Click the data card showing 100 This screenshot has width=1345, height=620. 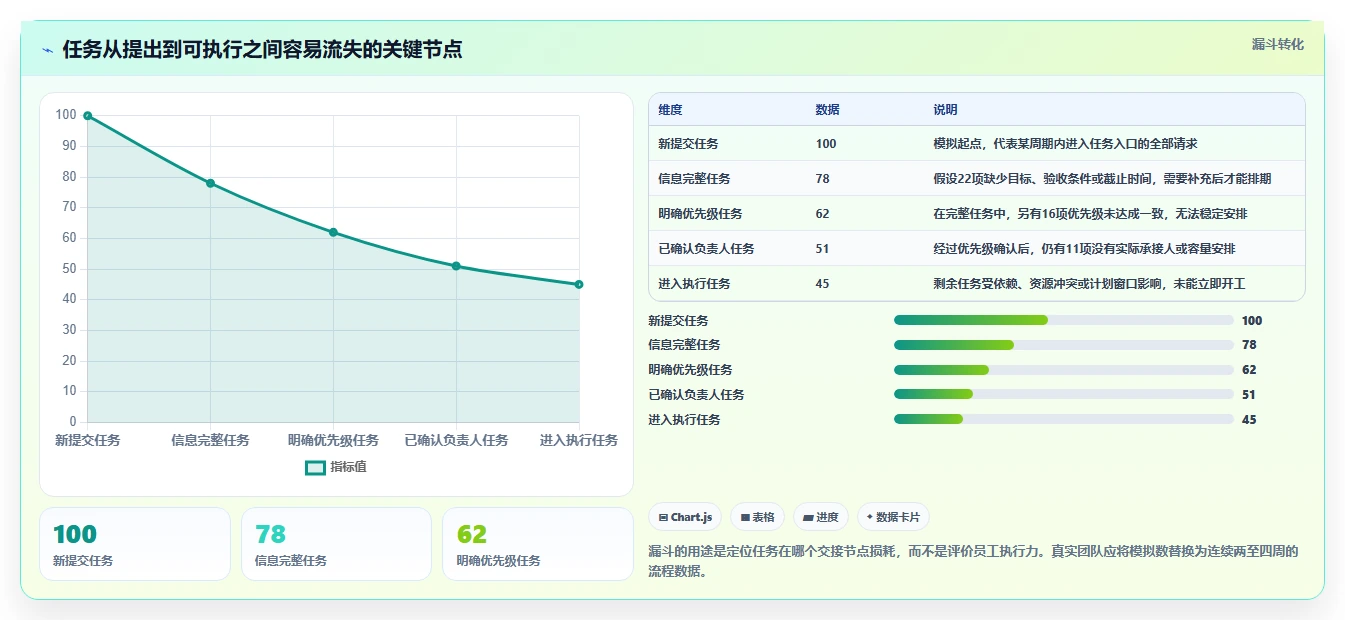135,544
